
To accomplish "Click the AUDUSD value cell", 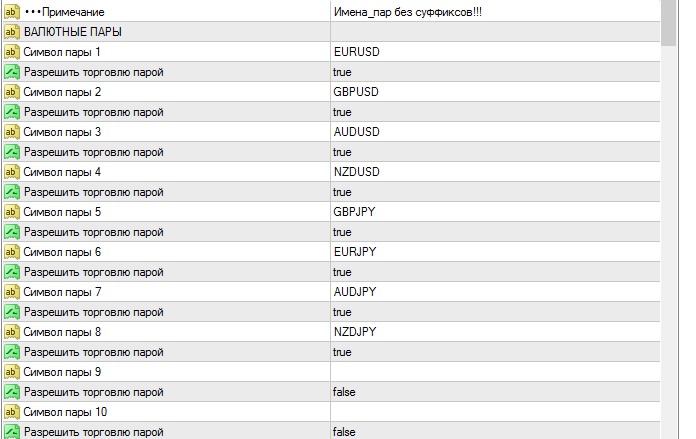I will [356, 132].
